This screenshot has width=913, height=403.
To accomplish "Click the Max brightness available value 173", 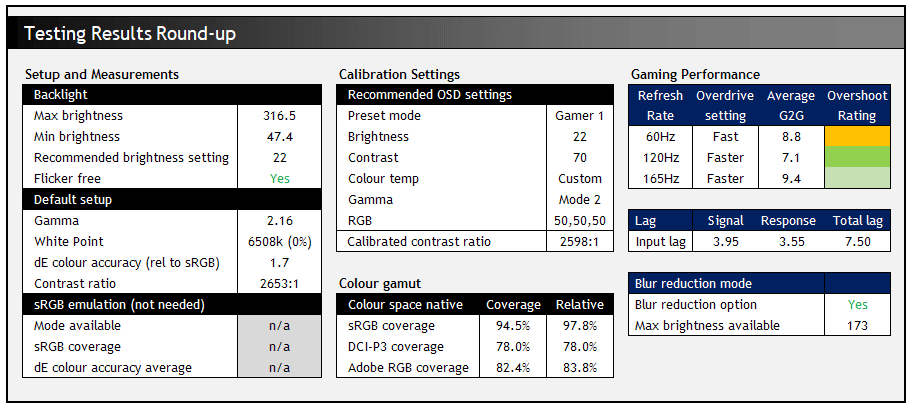I will click(x=857, y=326).
